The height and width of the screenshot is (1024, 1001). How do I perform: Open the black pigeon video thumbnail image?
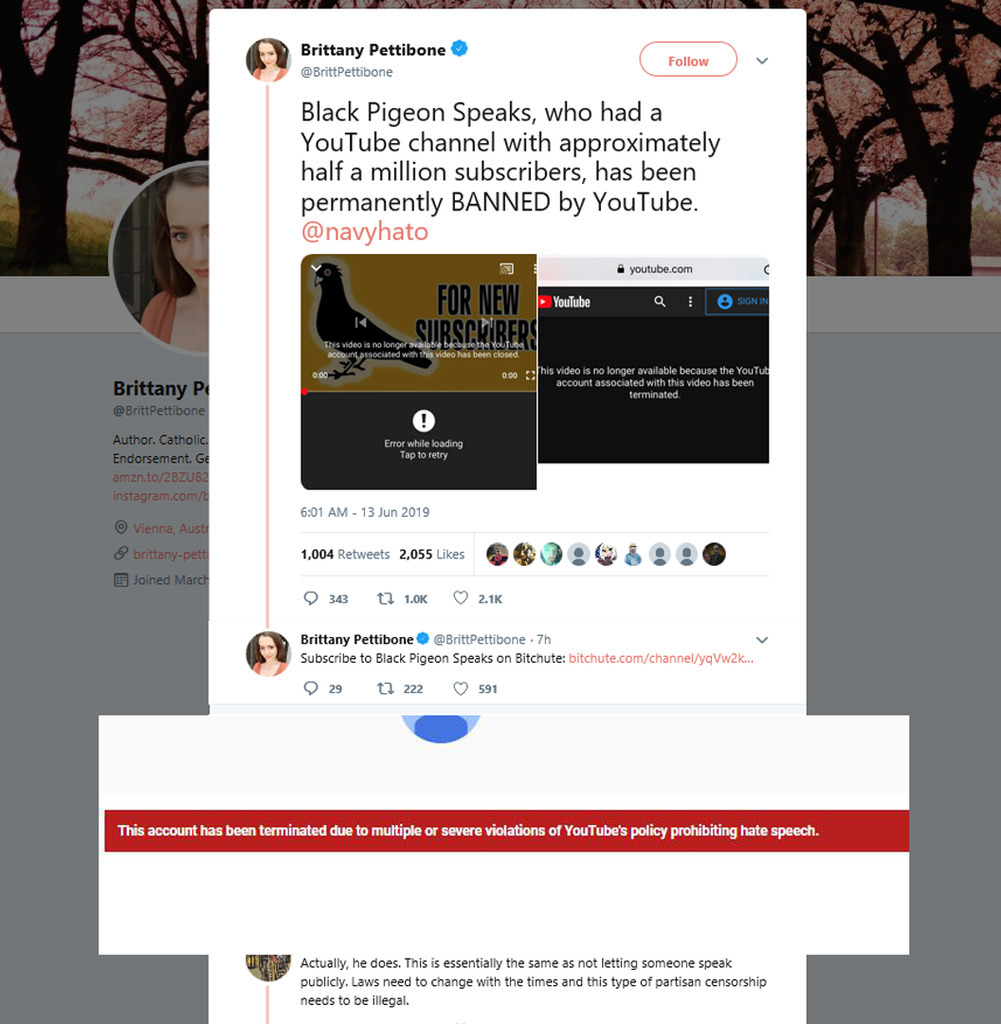coord(419,323)
